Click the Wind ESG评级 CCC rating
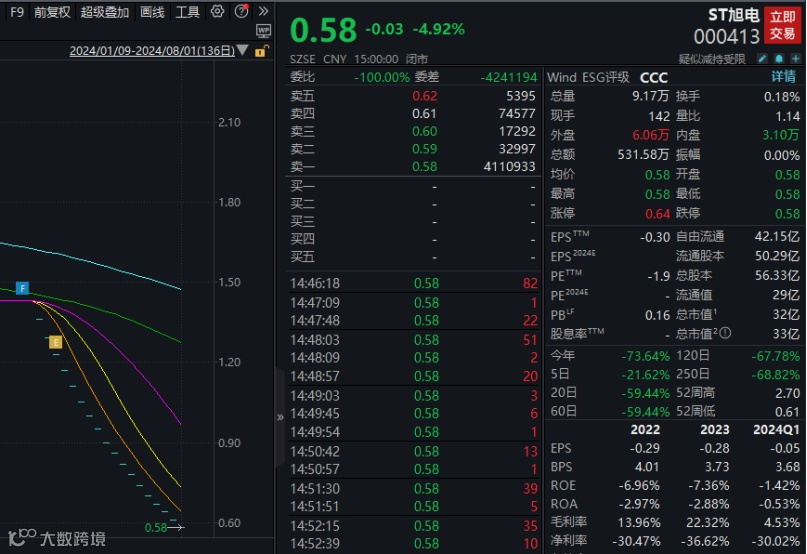This screenshot has width=807, height=554. (x=654, y=77)
